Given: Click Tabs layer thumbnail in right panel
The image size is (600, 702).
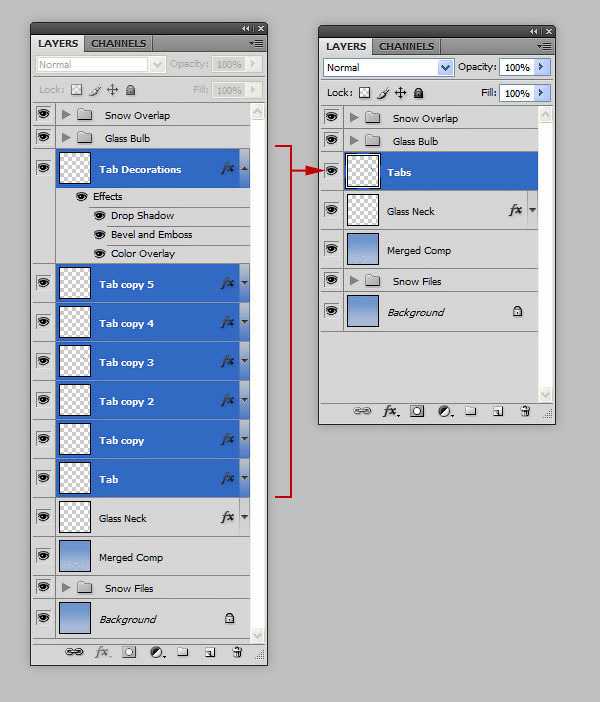Looking at the screenshot, I should point(363,171).
